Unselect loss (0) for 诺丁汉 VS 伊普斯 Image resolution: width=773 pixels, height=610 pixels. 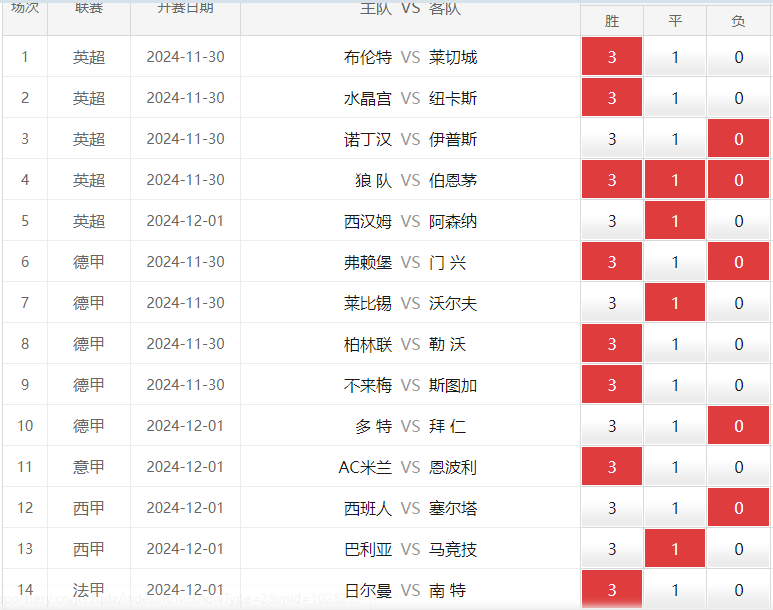pos(738,138)
